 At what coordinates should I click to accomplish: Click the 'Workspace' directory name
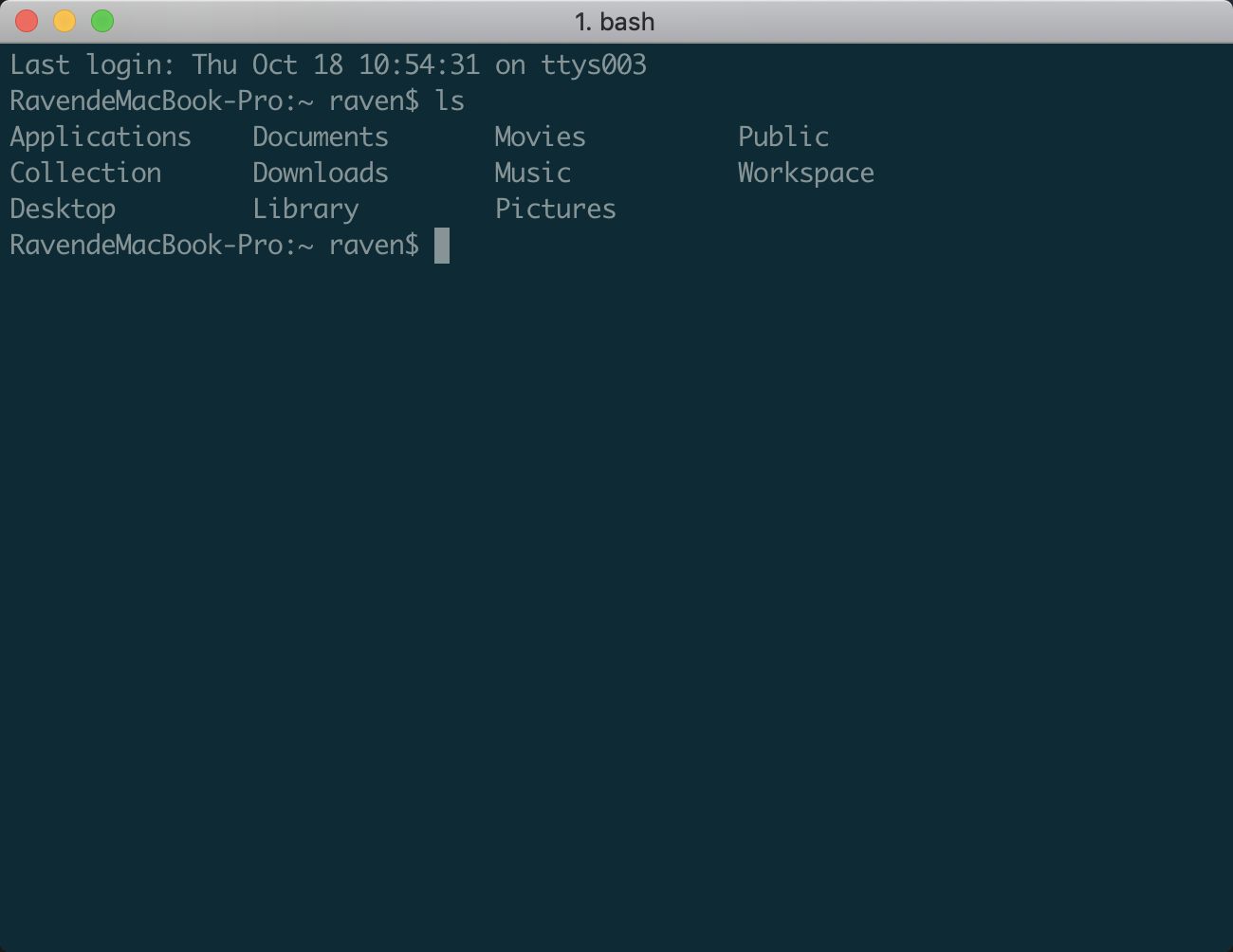coord(806,174)
